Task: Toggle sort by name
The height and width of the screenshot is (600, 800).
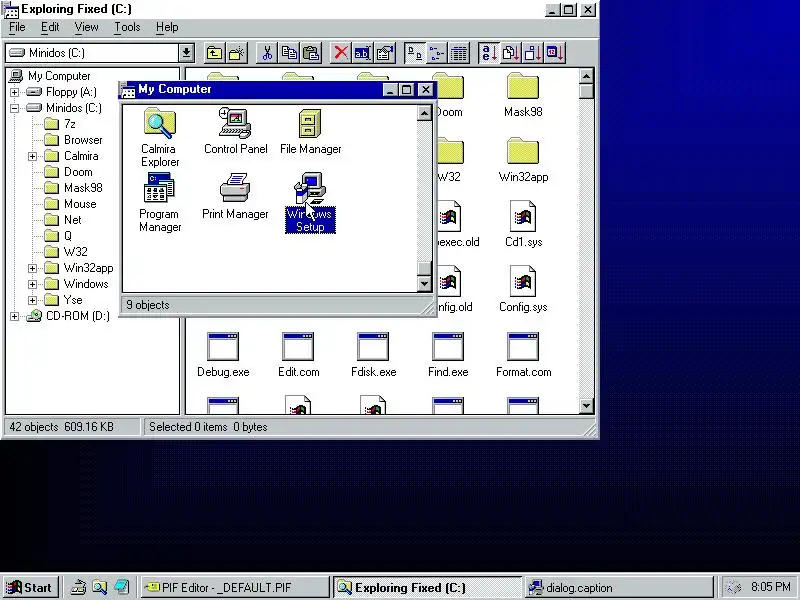Action: click(488, 53)
